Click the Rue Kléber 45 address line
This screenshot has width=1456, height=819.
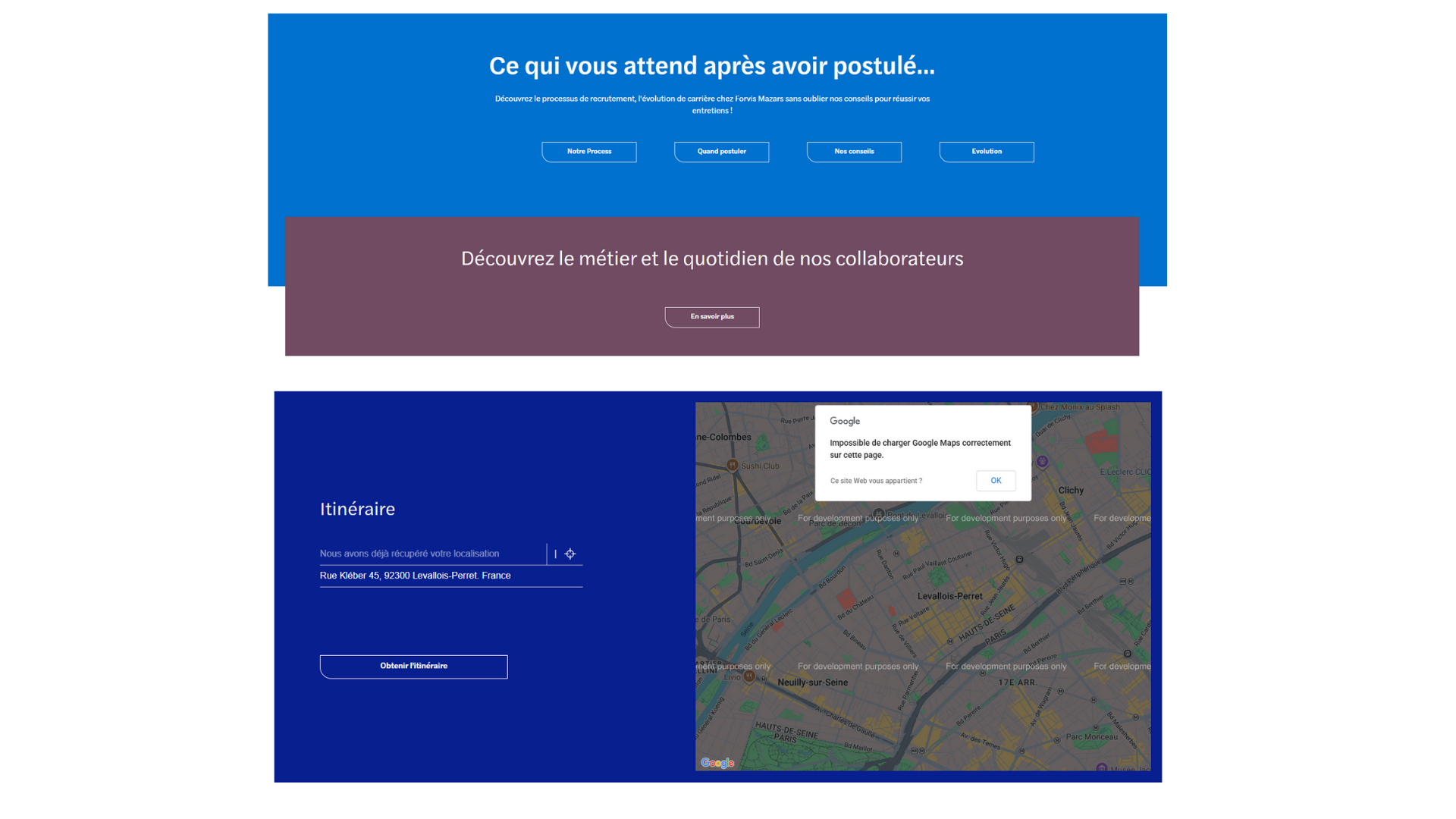tap(415, 576)
